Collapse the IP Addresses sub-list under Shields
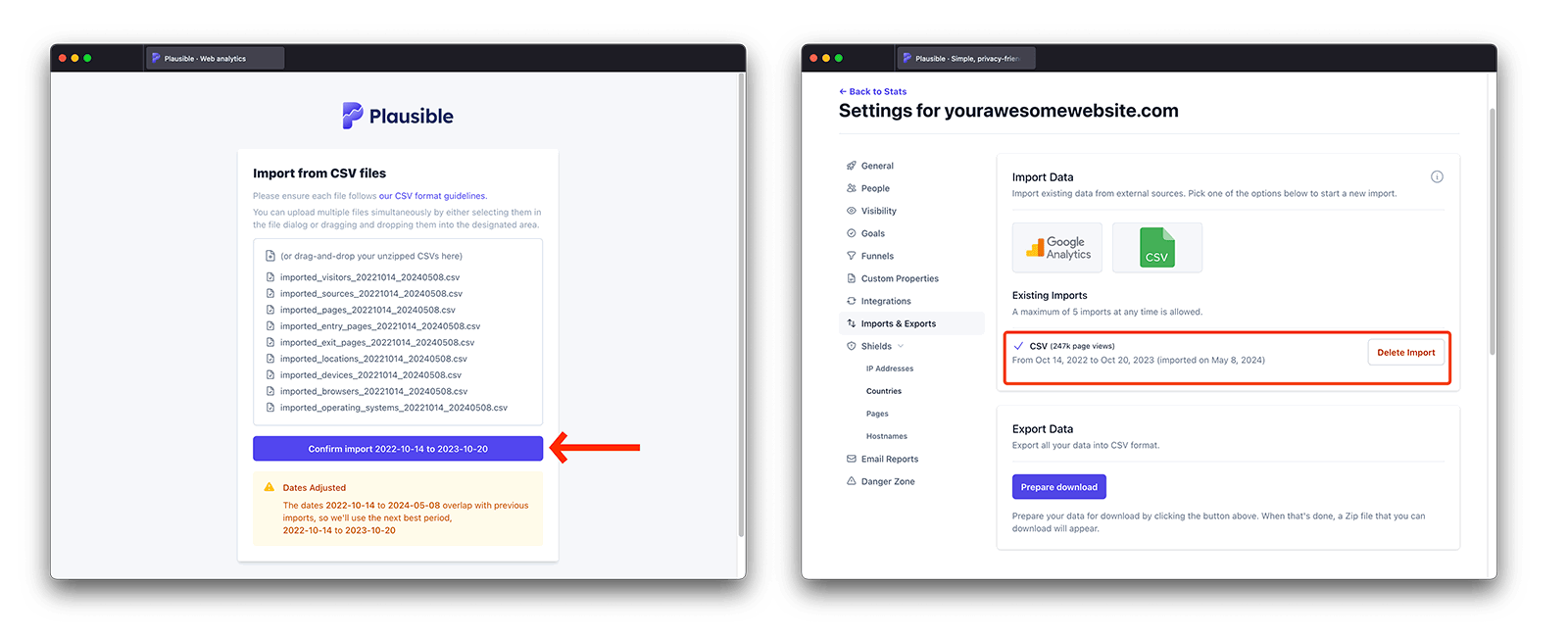 coord(889,368)
